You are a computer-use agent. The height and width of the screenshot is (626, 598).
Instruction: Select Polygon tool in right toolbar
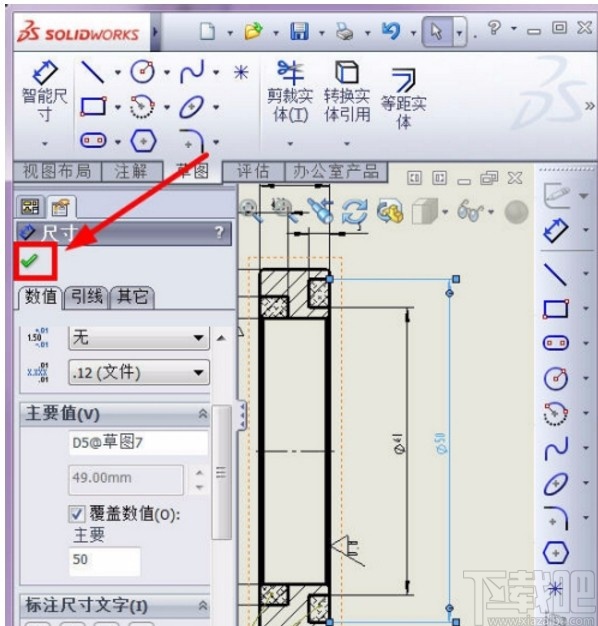556,553
